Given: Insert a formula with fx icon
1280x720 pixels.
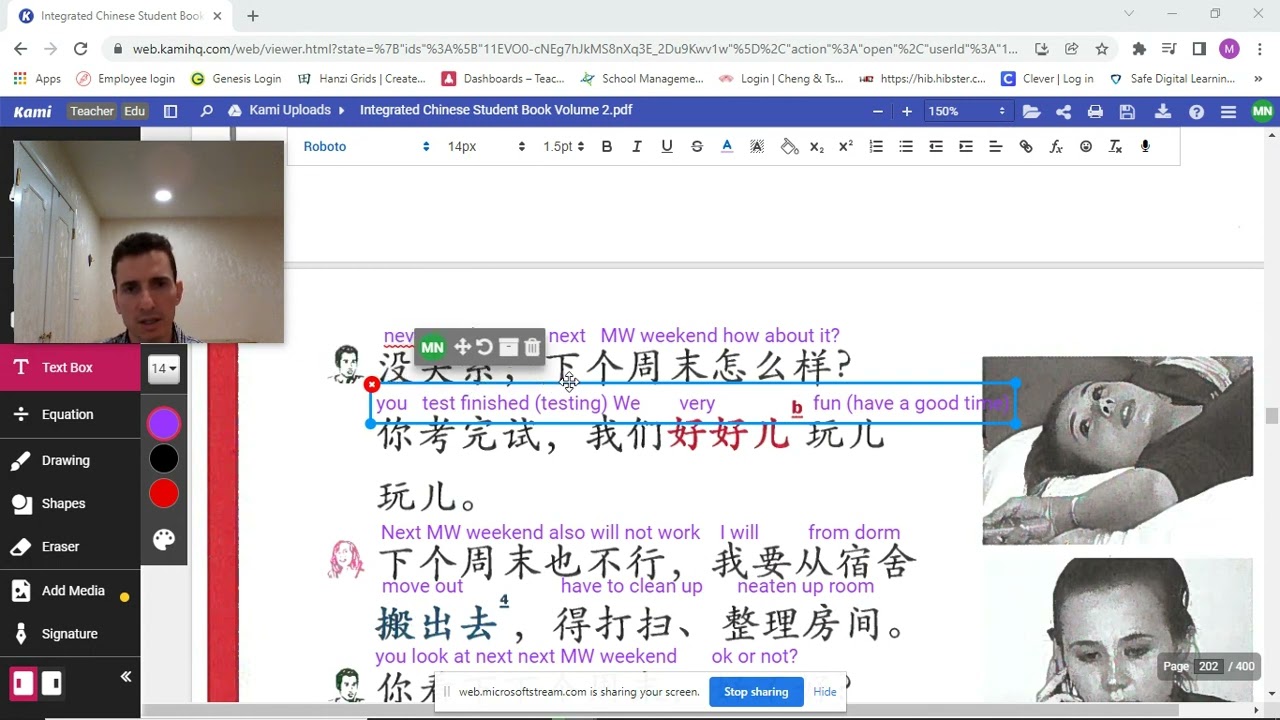Looking at the screenshot, I should click(1056, 147).
